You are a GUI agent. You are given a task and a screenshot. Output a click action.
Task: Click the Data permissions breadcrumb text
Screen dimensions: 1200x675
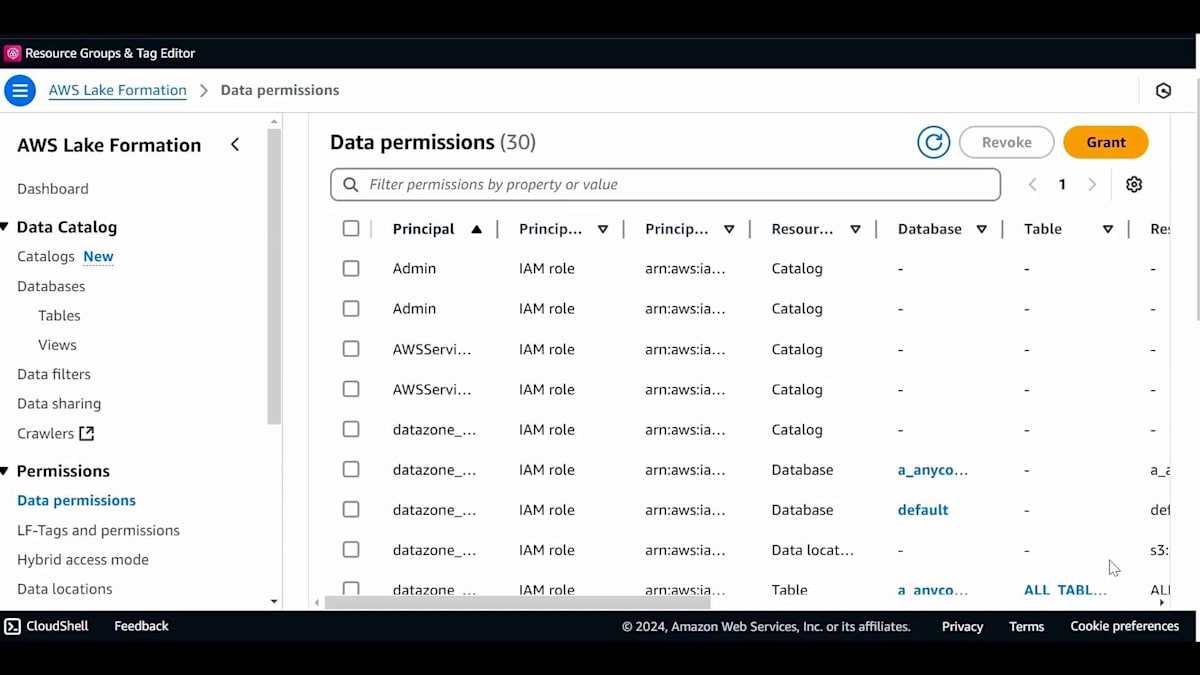280,90
